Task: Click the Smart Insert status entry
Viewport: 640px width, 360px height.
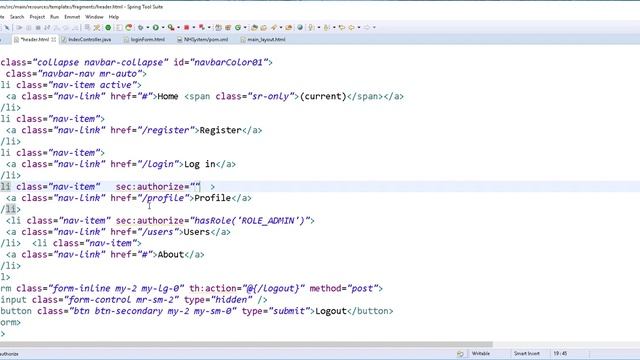Action: (527, 353)
